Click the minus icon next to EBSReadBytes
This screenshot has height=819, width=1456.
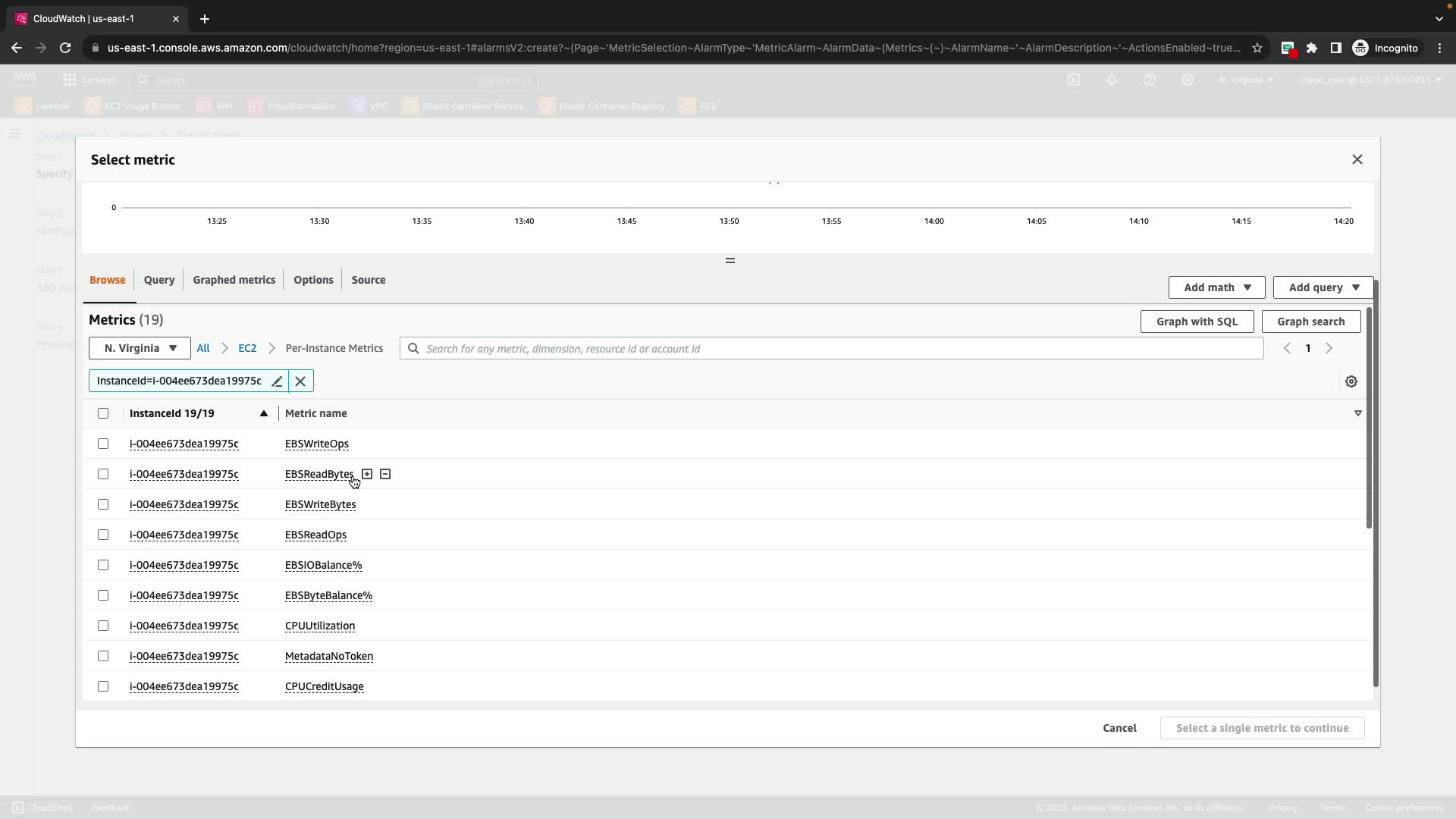(385, 474)
